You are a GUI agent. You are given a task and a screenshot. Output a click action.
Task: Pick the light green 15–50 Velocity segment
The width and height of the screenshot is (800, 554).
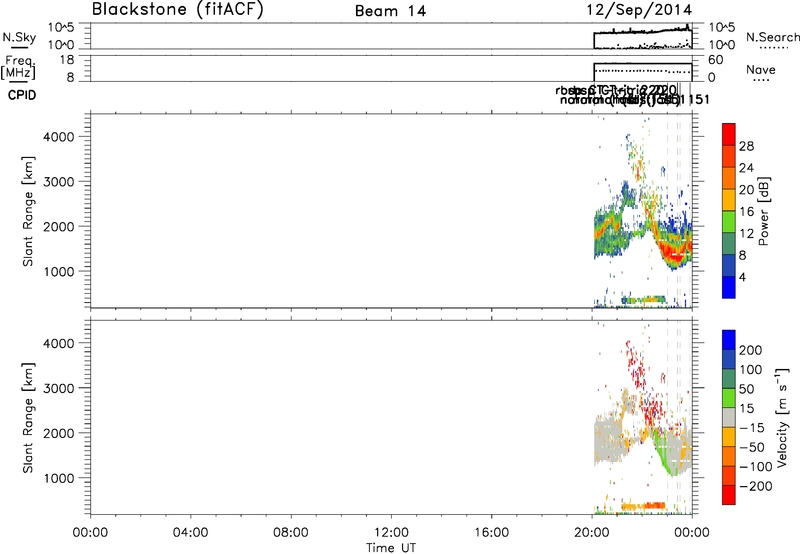click(729, 398)
